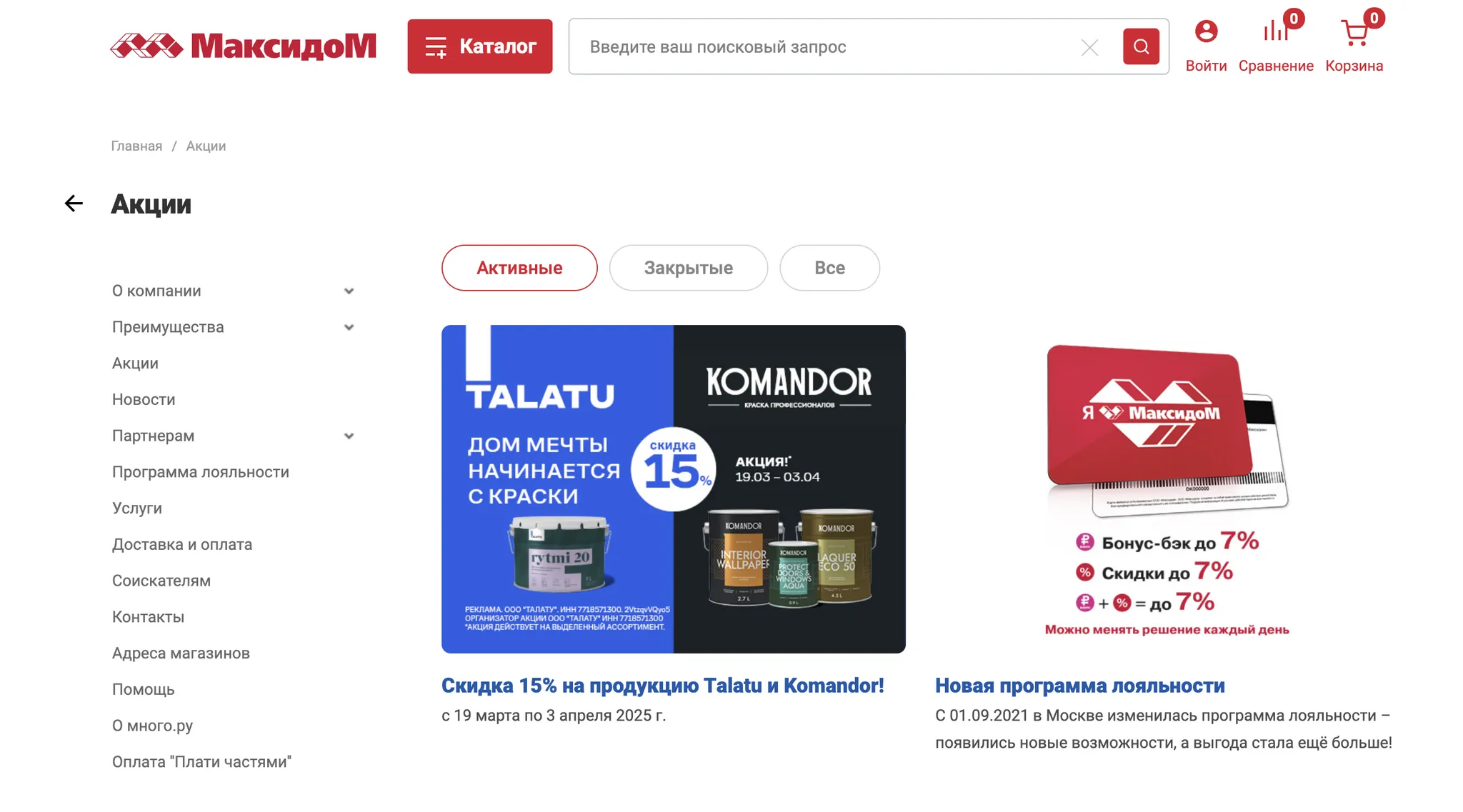Open the Talatu and Komandor discount link
Screen dimensions: 1463x812
[x=663, y=686]
